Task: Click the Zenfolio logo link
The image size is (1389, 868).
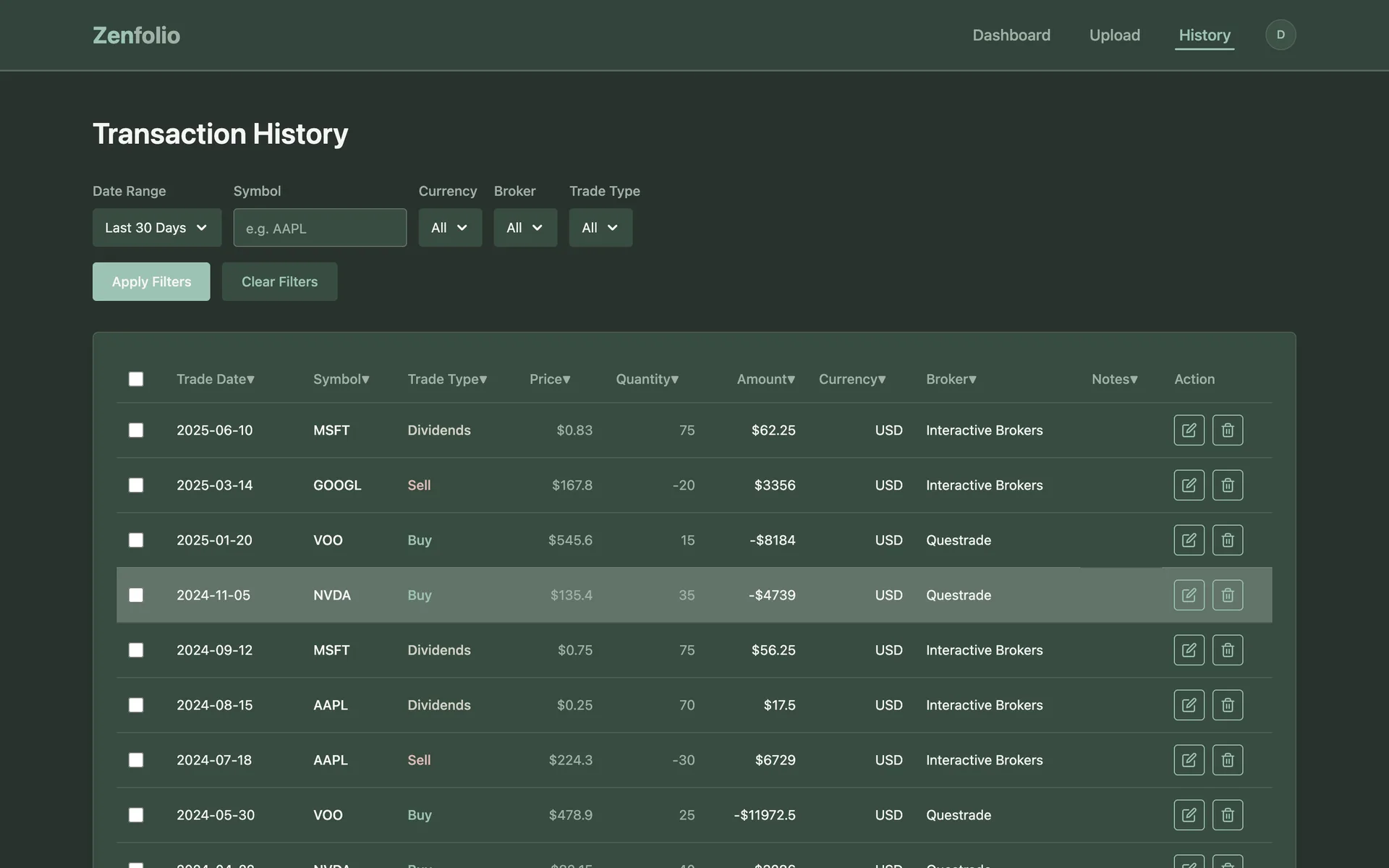Action: pyautogui.click(x=137, y=35)
